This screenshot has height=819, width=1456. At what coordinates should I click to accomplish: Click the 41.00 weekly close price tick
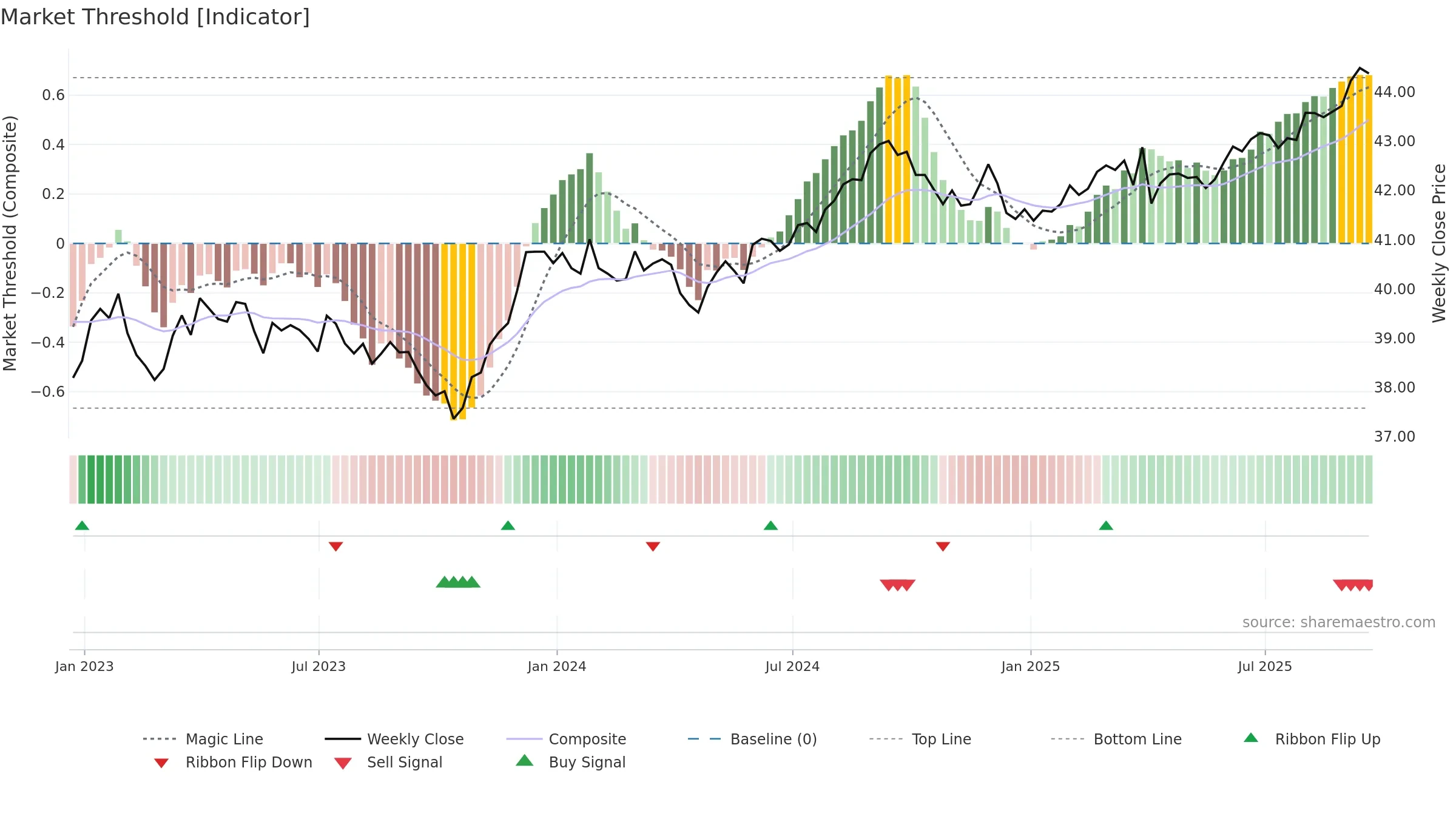tap(1395, 240)
